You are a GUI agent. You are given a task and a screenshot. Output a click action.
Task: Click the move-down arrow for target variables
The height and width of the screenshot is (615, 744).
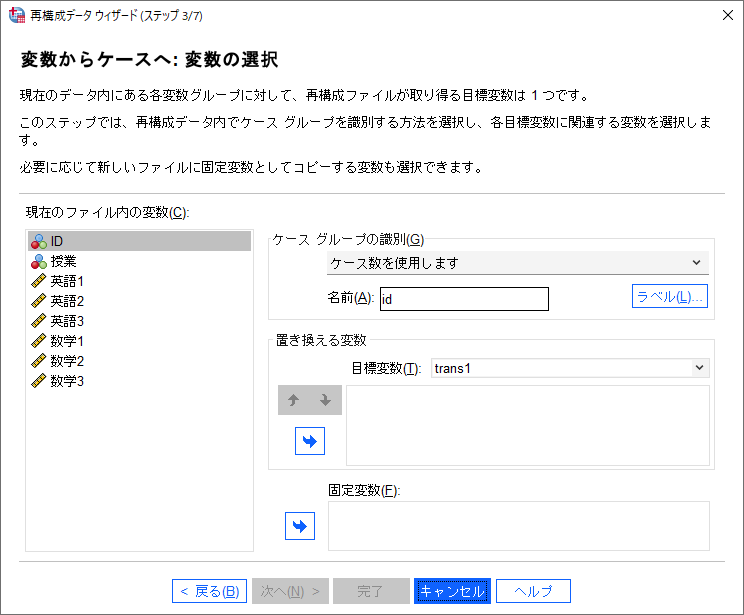click(x=325, y=401)
